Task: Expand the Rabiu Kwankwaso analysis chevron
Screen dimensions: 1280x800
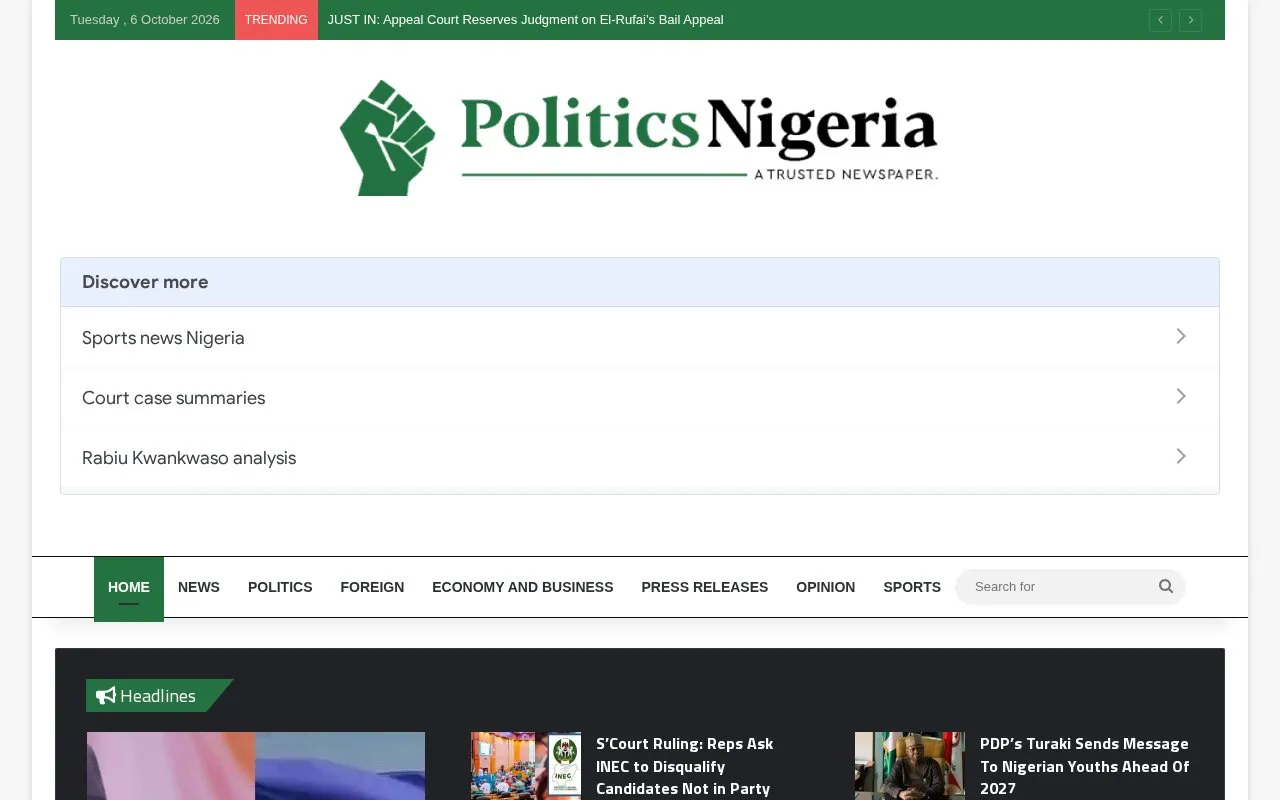Action: (x=1181, y=457)
